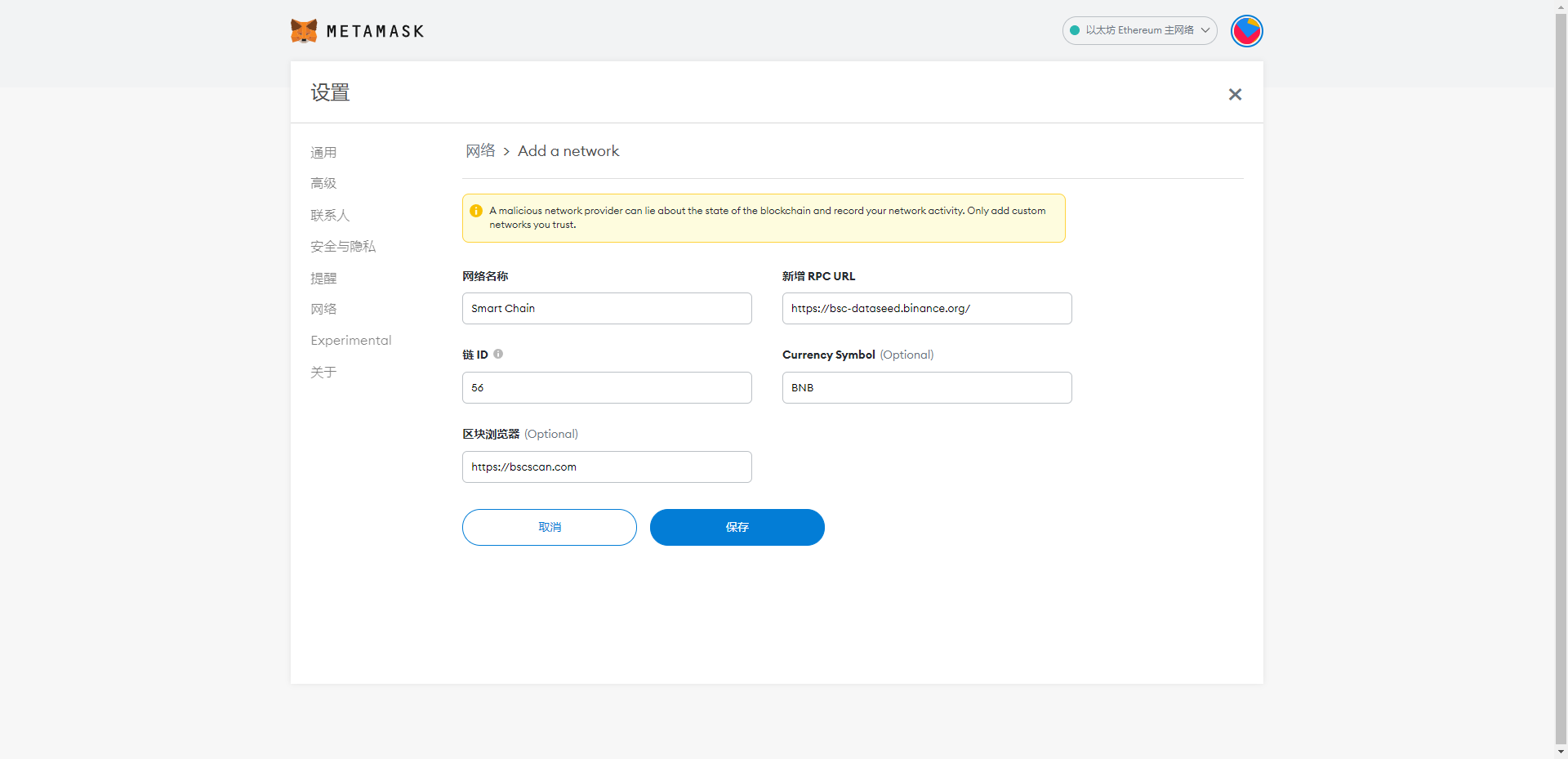The height and width of the screenshot is (759, 1568).
Task: Open the 关于 settings page
Action: 323,372
